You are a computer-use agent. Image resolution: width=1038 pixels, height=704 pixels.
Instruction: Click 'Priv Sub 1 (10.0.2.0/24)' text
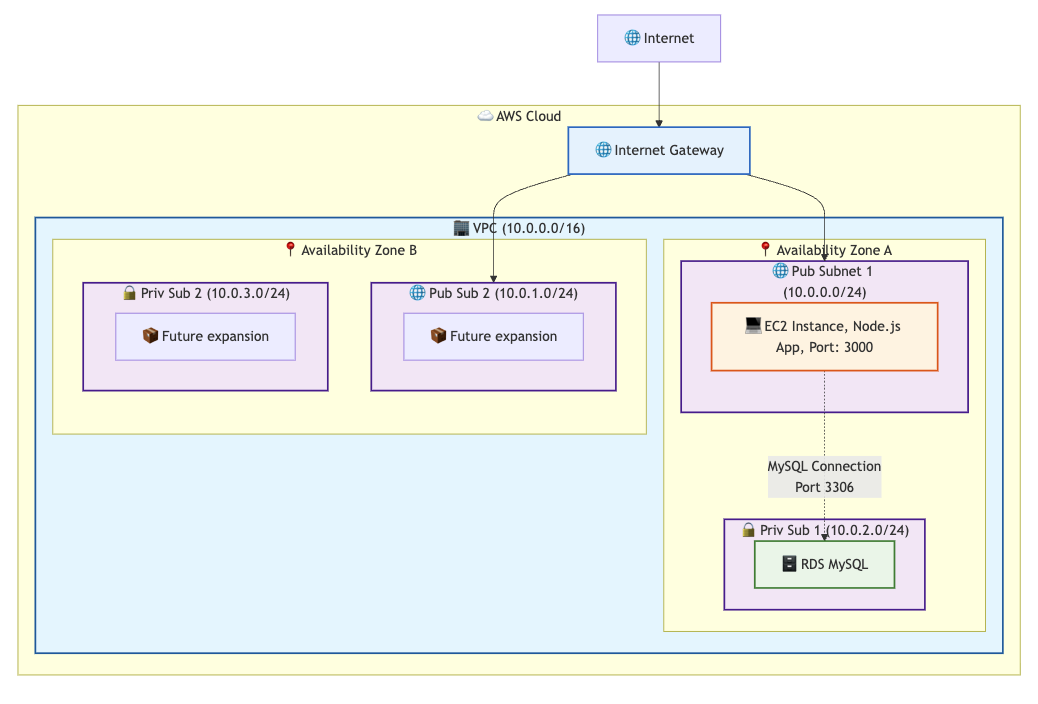click(834, 530)
